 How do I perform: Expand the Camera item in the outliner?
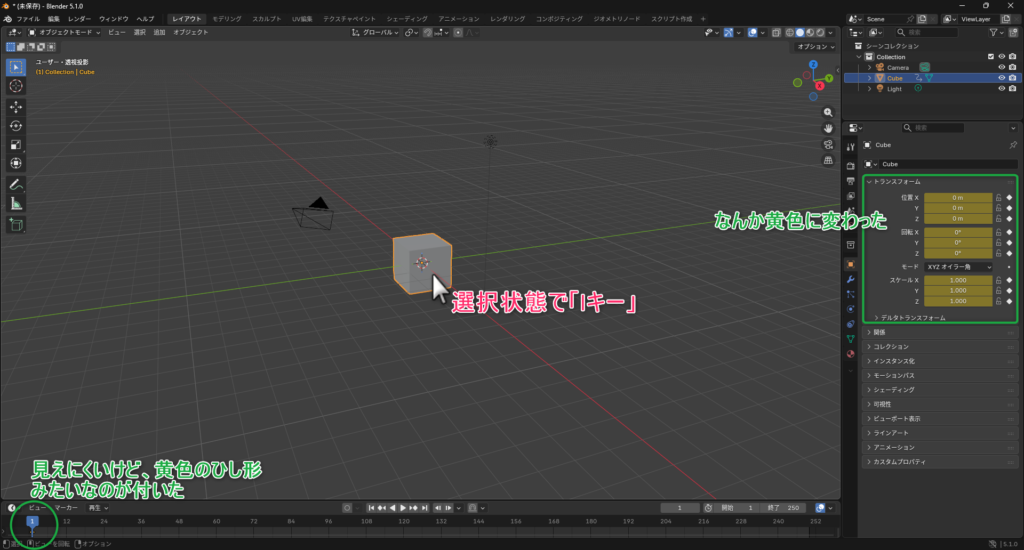click(870, 67)
